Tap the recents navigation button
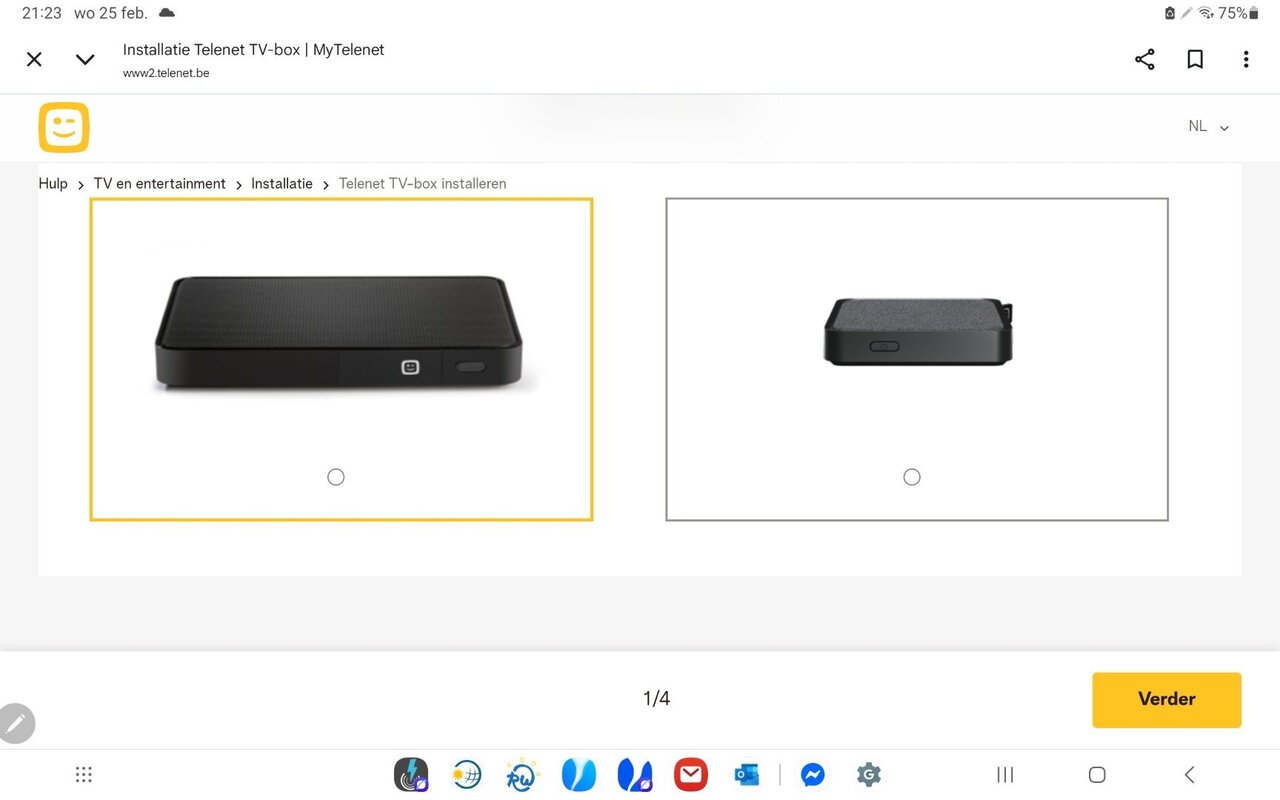The height and width of the screenshot is (800, 1280). (1004, 774)
